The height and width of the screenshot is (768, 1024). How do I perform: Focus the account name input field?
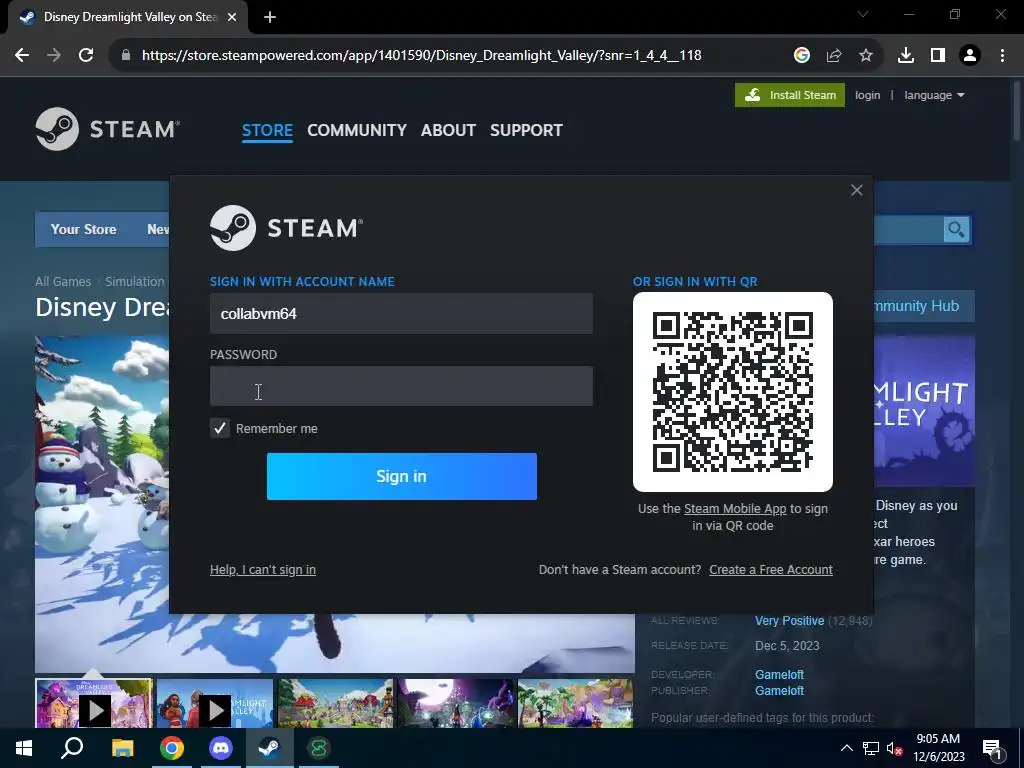coord(401,313)
